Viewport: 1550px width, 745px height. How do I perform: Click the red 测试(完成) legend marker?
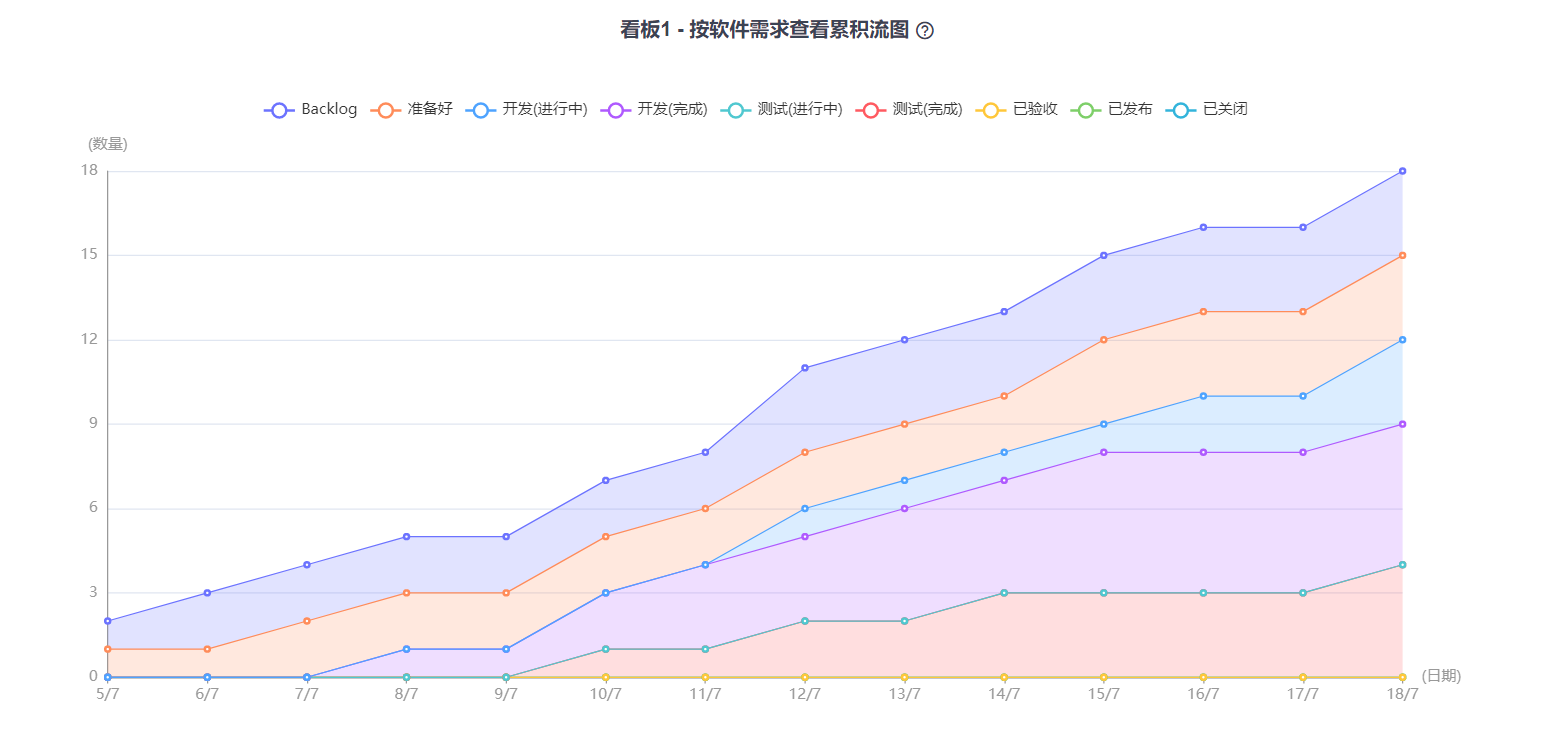tap(870, 110)
